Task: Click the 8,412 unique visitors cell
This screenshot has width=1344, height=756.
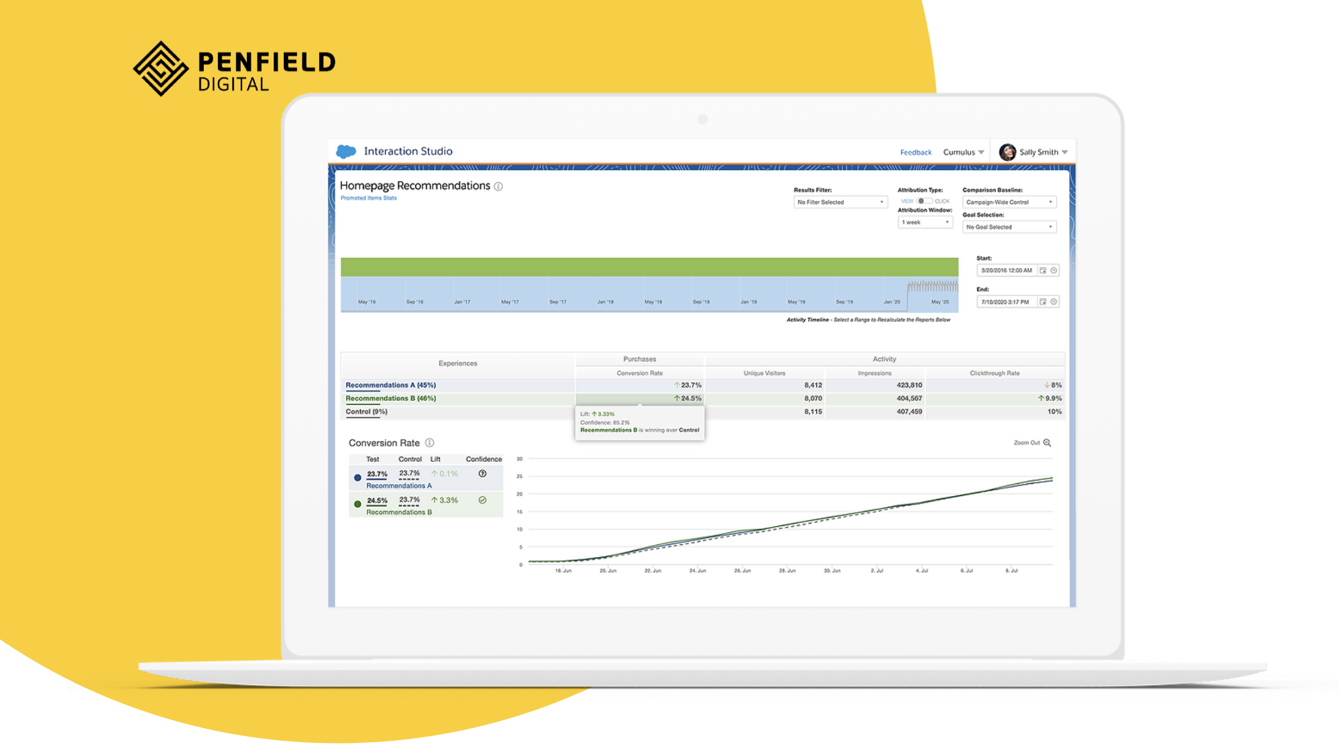Action: (x=764, y=385)
